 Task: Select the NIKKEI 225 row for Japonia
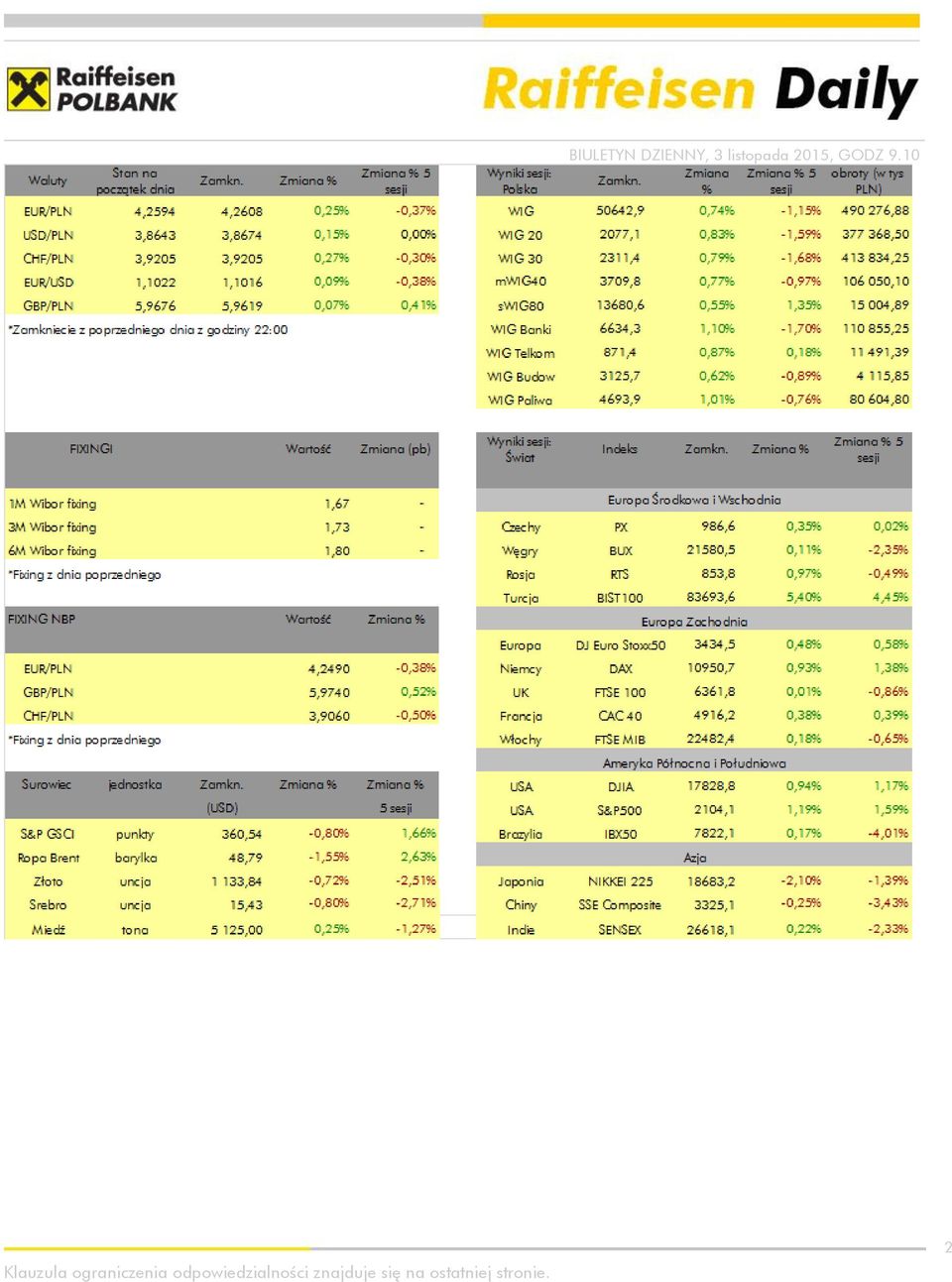coord(694,881)
